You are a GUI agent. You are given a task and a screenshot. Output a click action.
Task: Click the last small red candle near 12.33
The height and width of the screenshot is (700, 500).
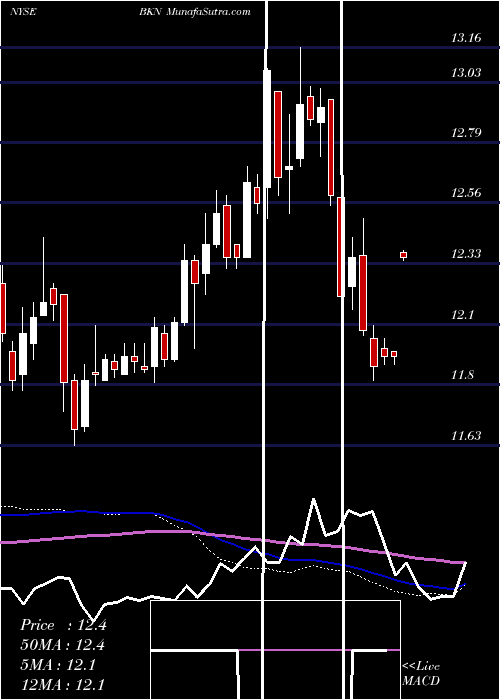tap(404, 255)
